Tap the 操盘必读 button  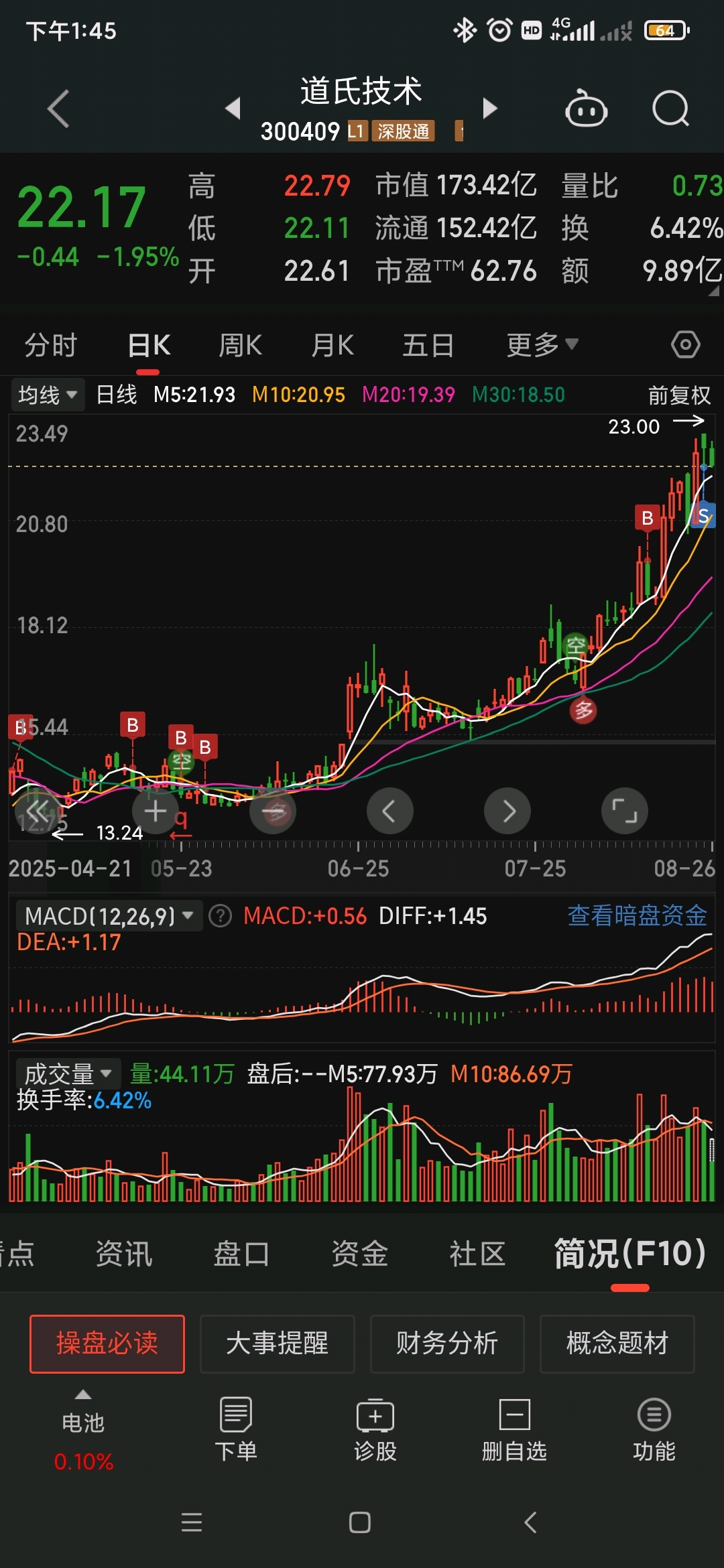107,1344
